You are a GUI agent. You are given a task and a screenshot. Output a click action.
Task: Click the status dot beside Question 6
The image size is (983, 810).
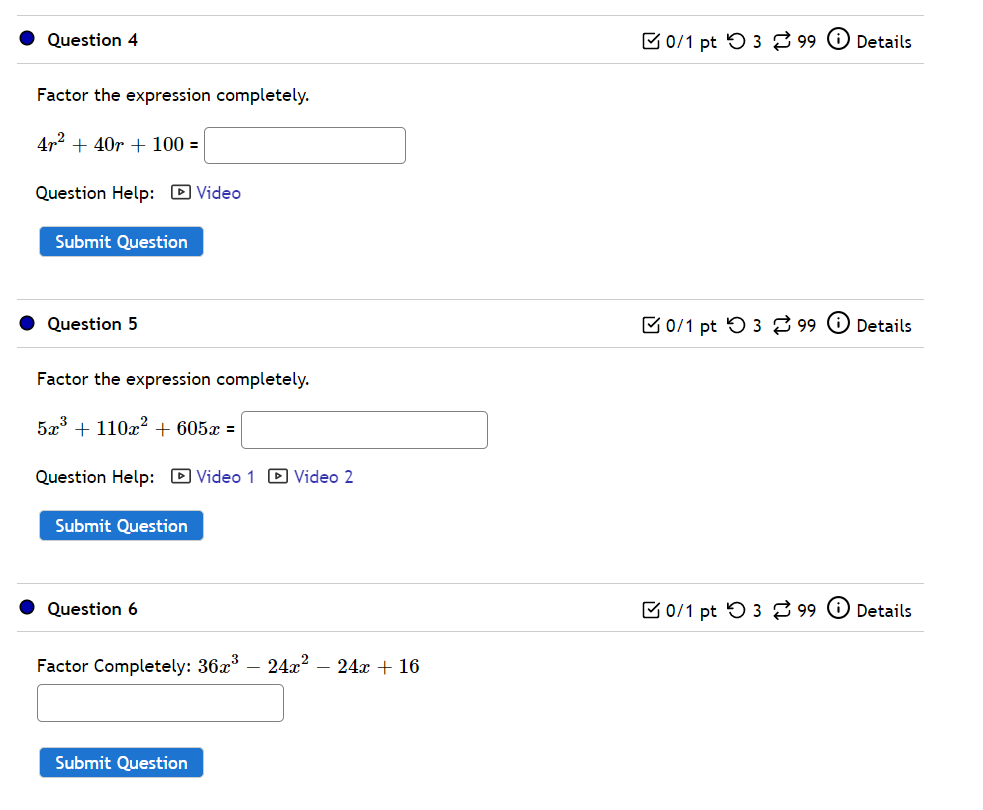pos(25,608)
